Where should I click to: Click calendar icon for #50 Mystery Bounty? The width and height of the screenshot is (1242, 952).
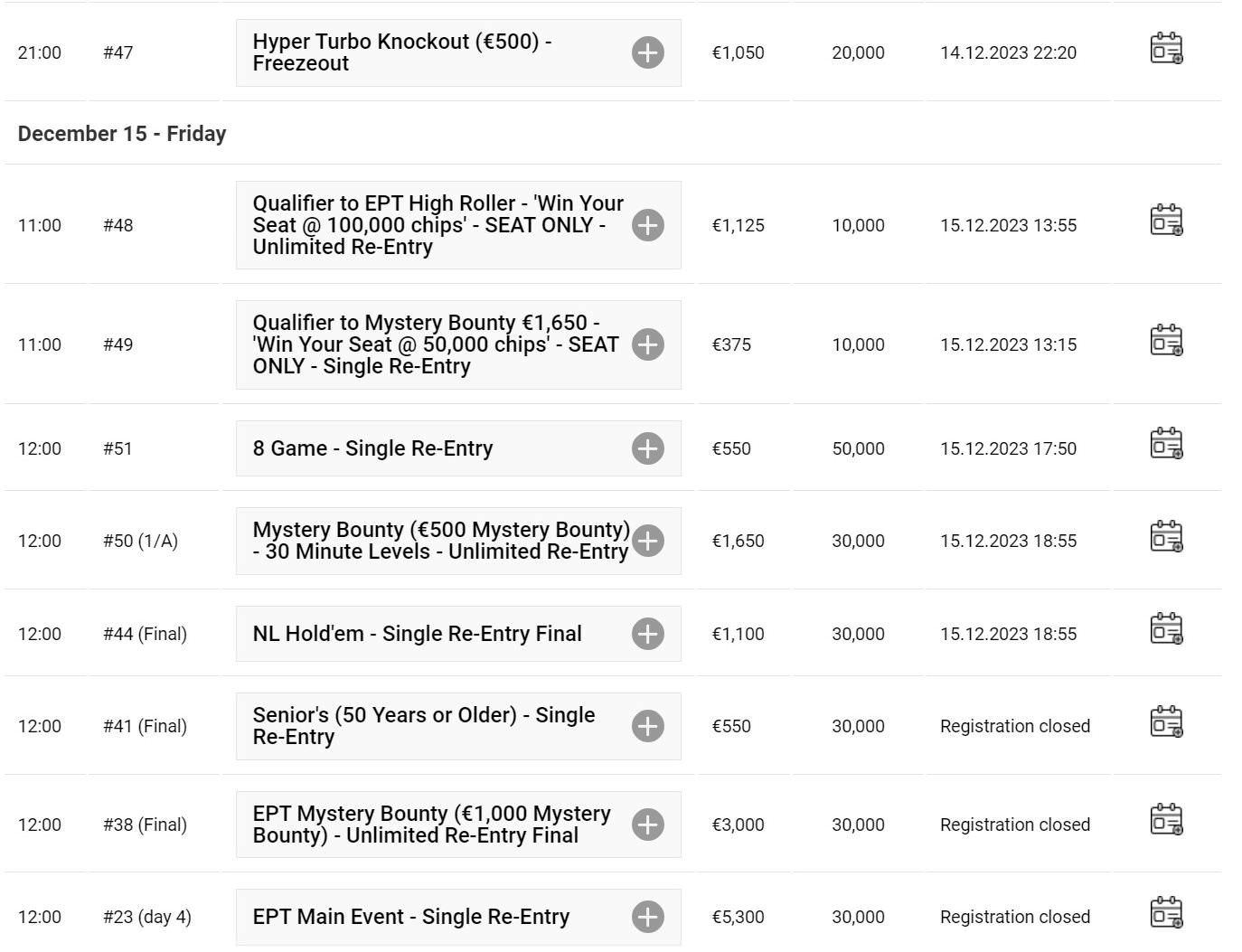point(1166,536)
